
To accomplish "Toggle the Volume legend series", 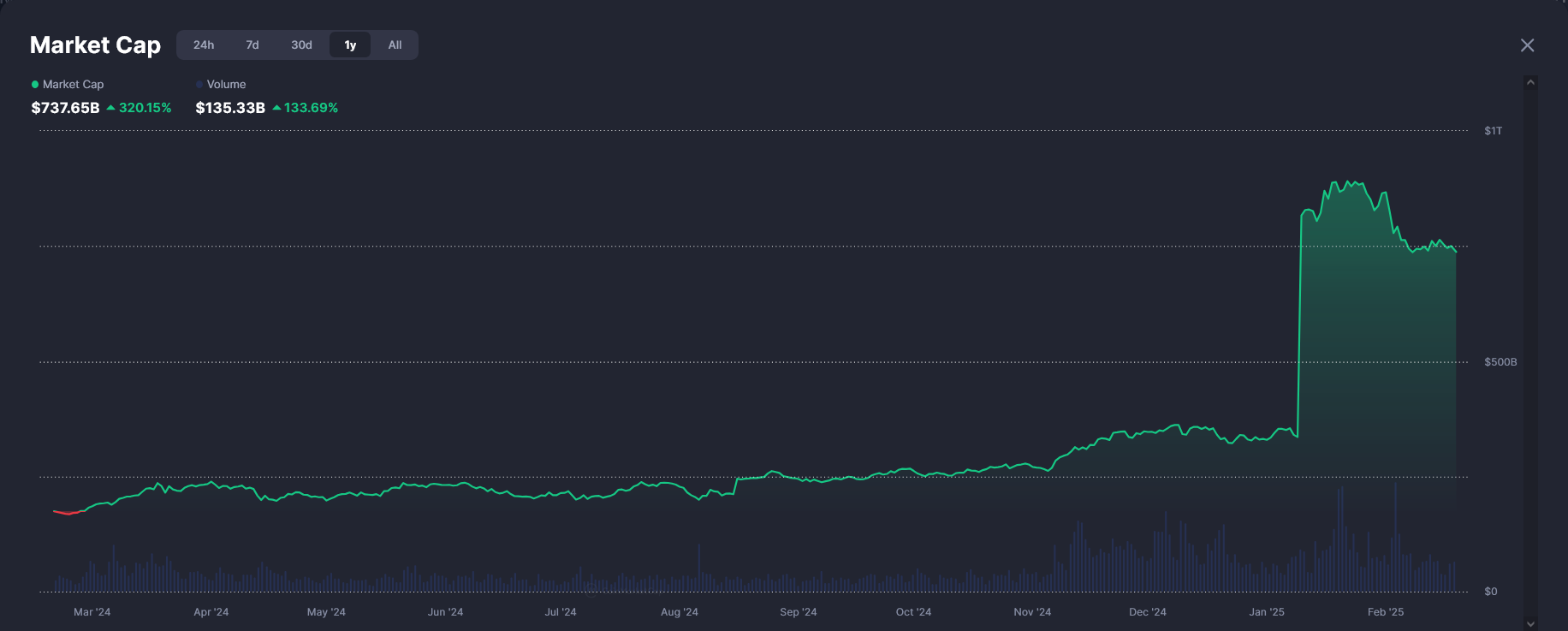I will [x=221, y=85].
